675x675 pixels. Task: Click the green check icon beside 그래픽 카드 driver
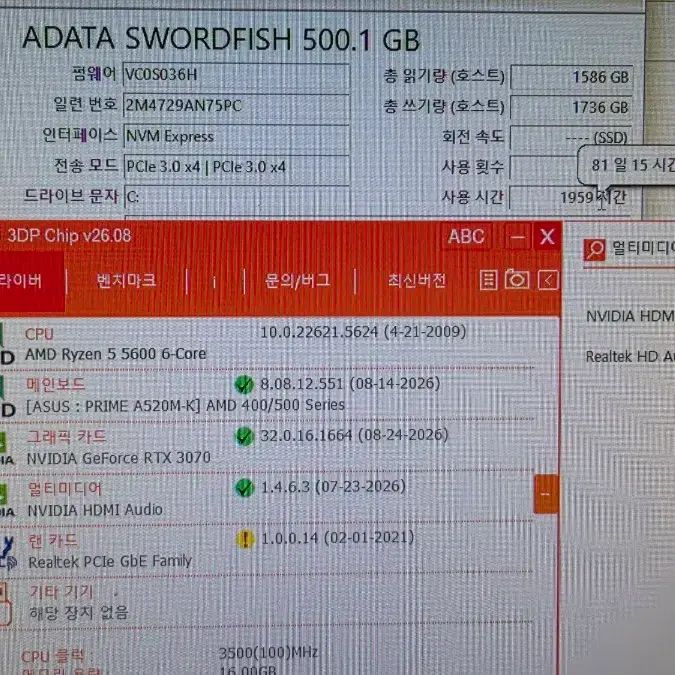point(244,436)
